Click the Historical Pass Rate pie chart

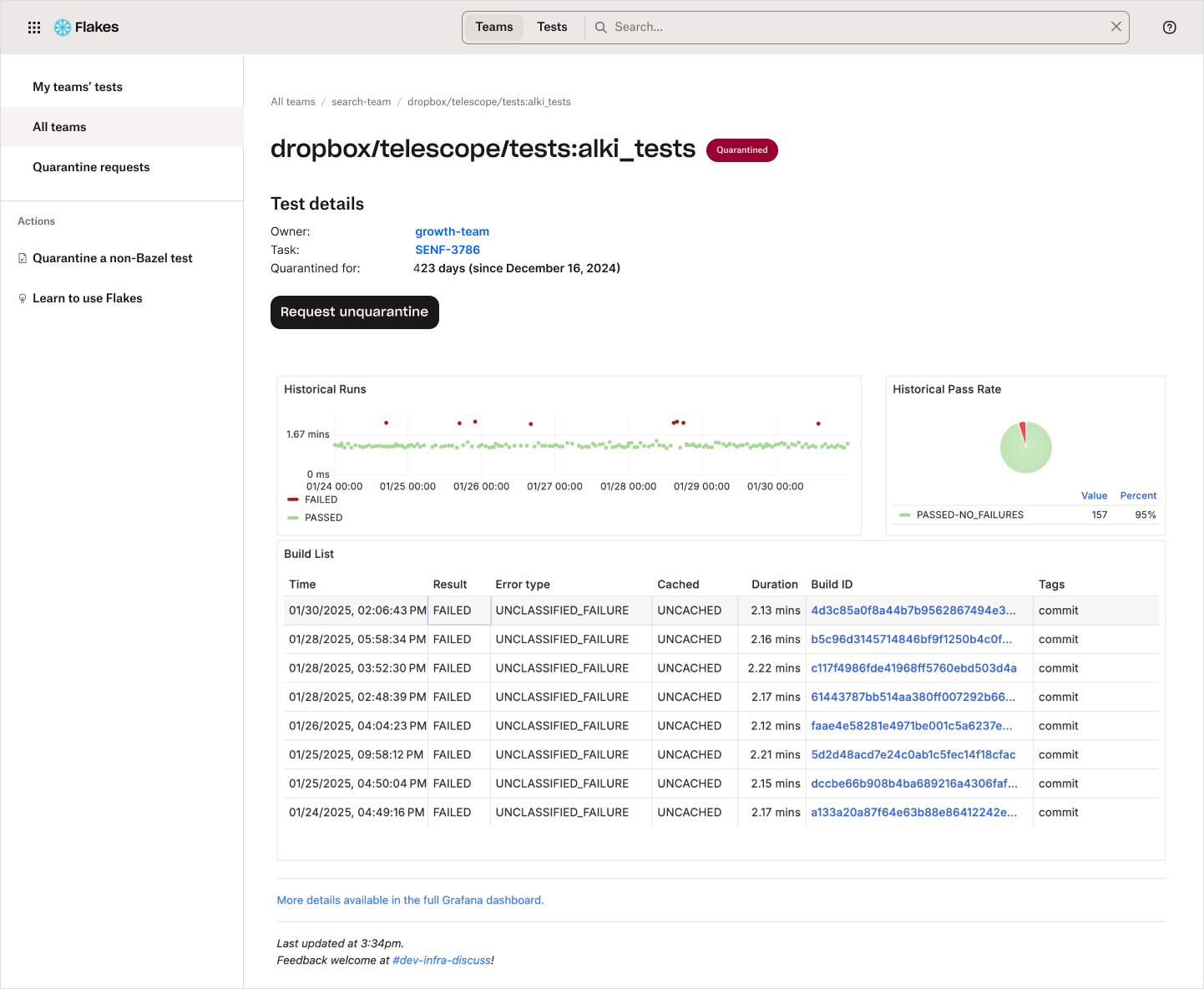click(1026, 447)
